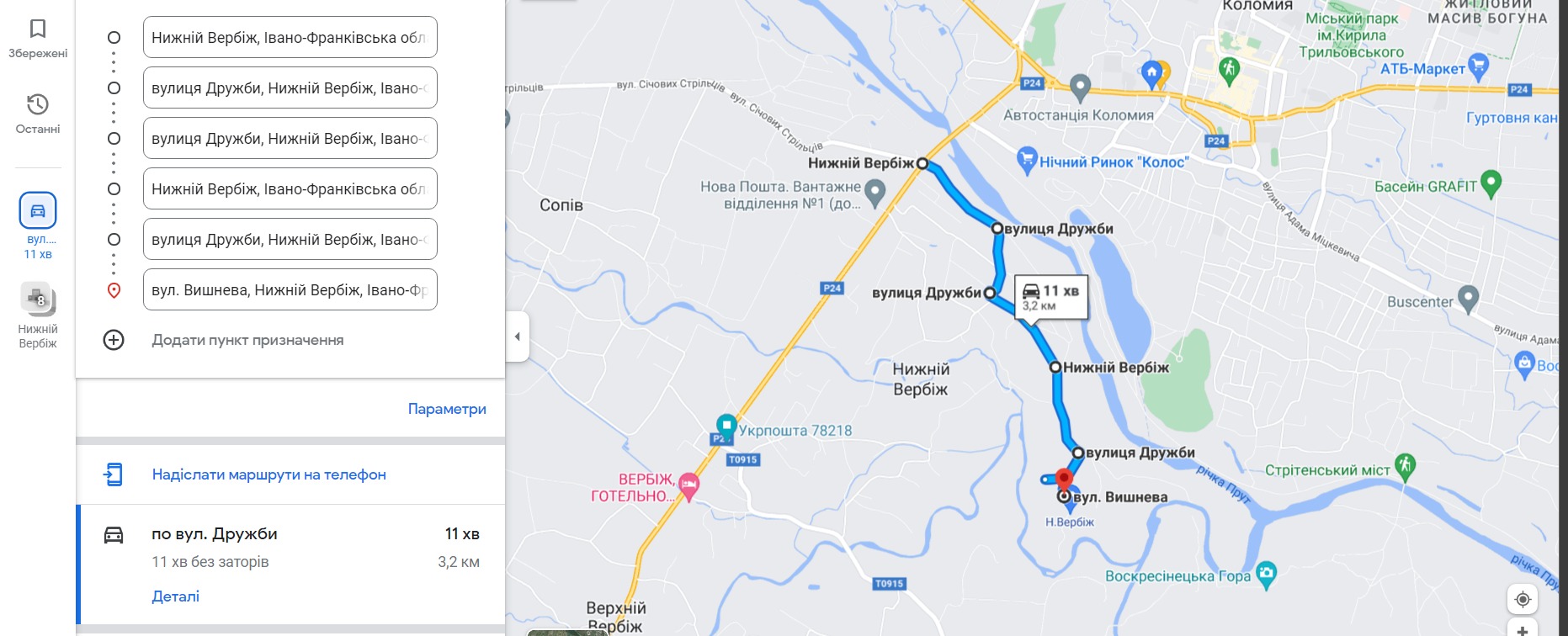The image size is (1568, 636).
Task: Click the Басейн GRAFIT green marker
Action: click(x=1491, y=183)
